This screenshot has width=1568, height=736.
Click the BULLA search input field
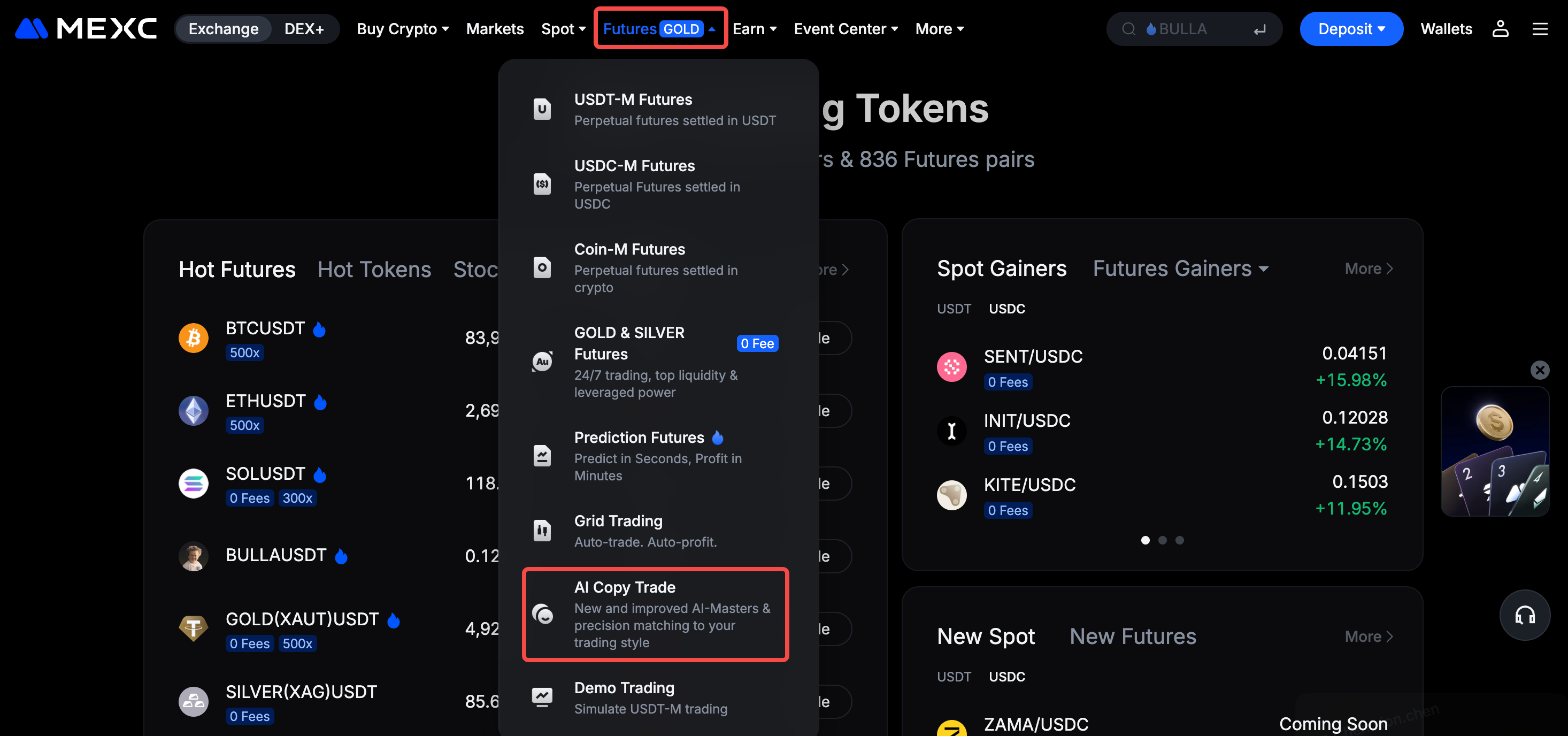pos(1193,28)
